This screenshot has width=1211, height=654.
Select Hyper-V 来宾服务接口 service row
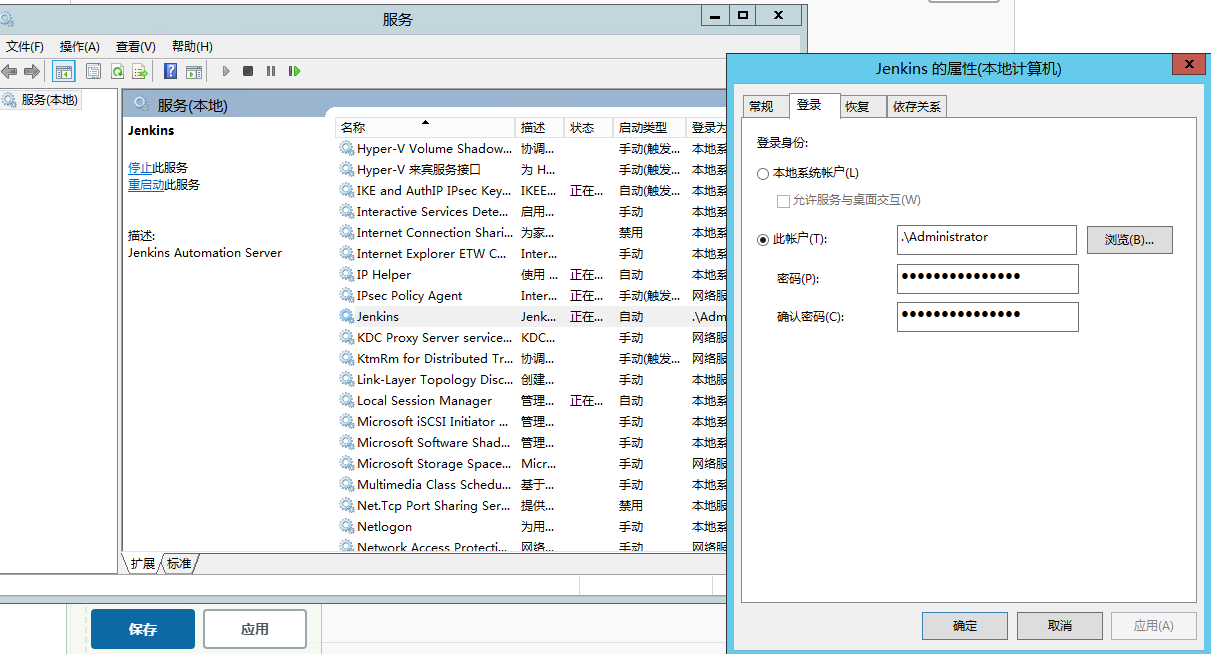tap(531, 169)
